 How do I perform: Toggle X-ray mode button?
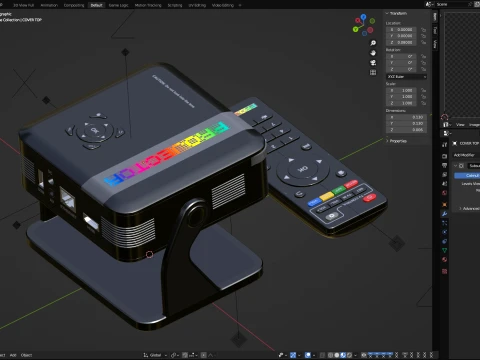323,355
